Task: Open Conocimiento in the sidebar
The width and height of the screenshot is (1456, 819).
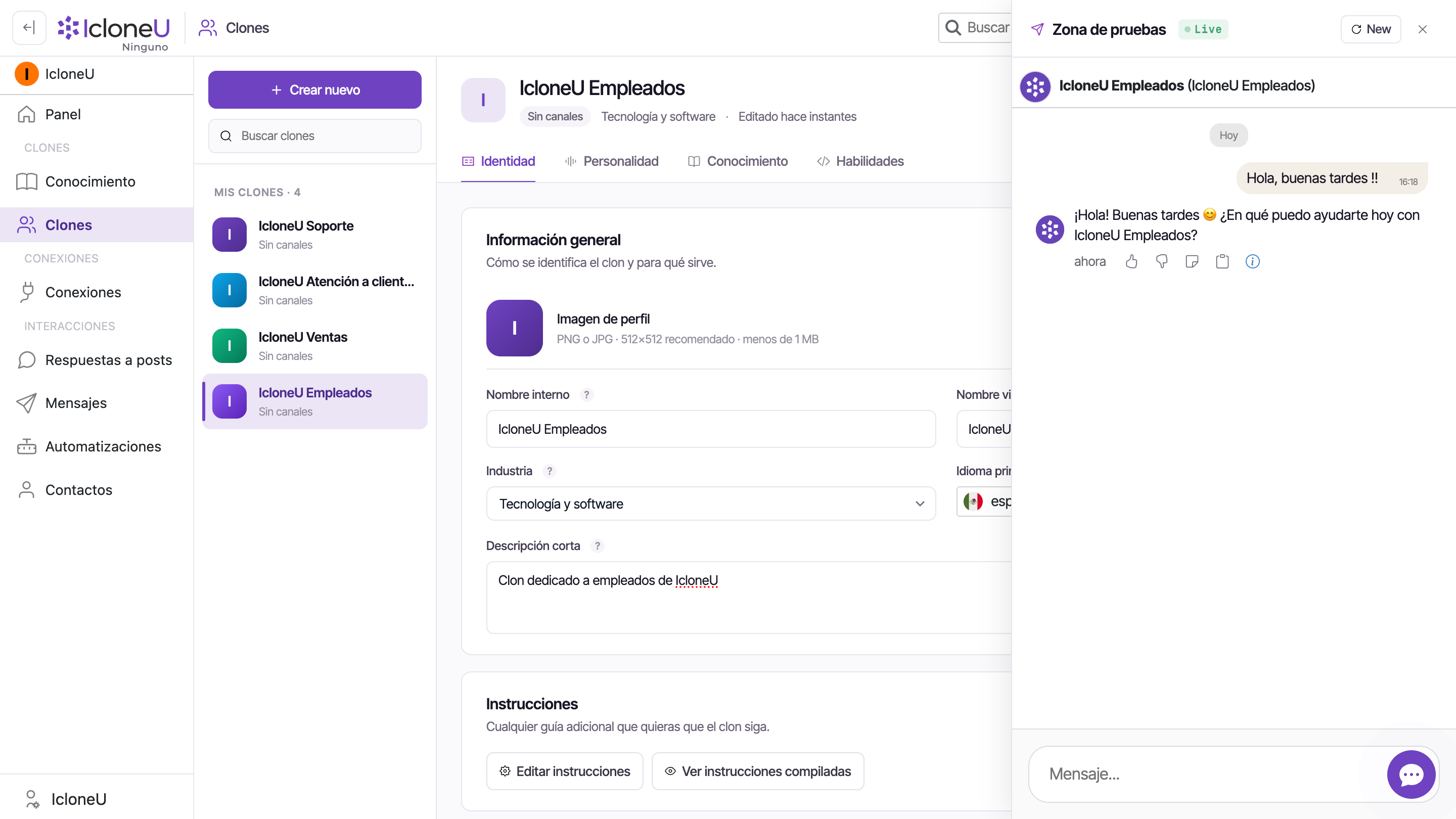Action: click(x=97, y=181)
